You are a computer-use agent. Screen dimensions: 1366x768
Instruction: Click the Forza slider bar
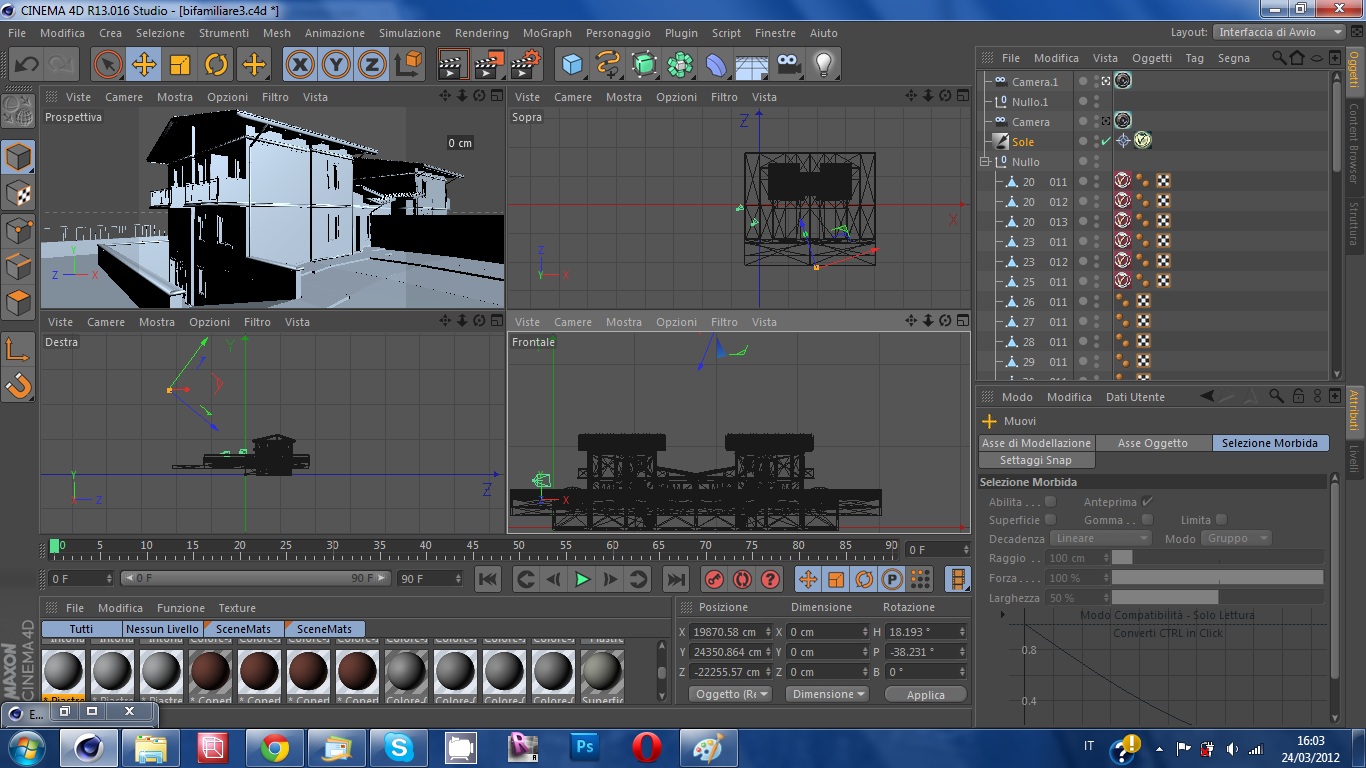point(1217,578)
